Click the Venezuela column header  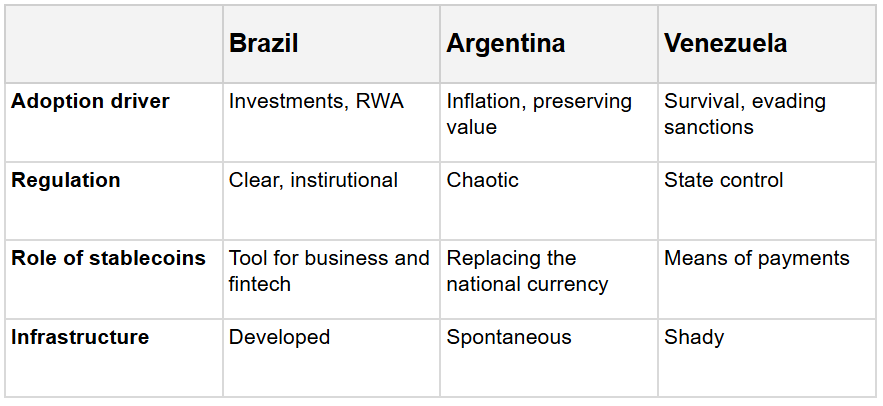[726, 44]
